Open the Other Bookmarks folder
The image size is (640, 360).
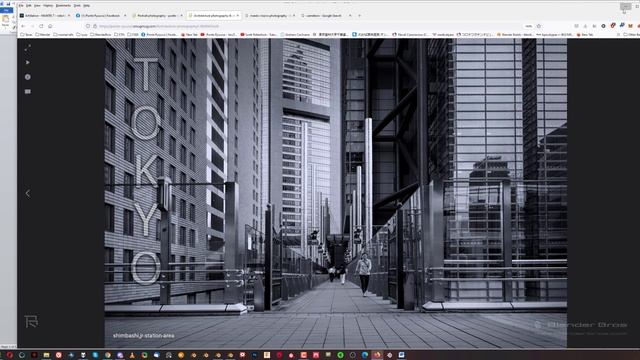coord(631,35)
